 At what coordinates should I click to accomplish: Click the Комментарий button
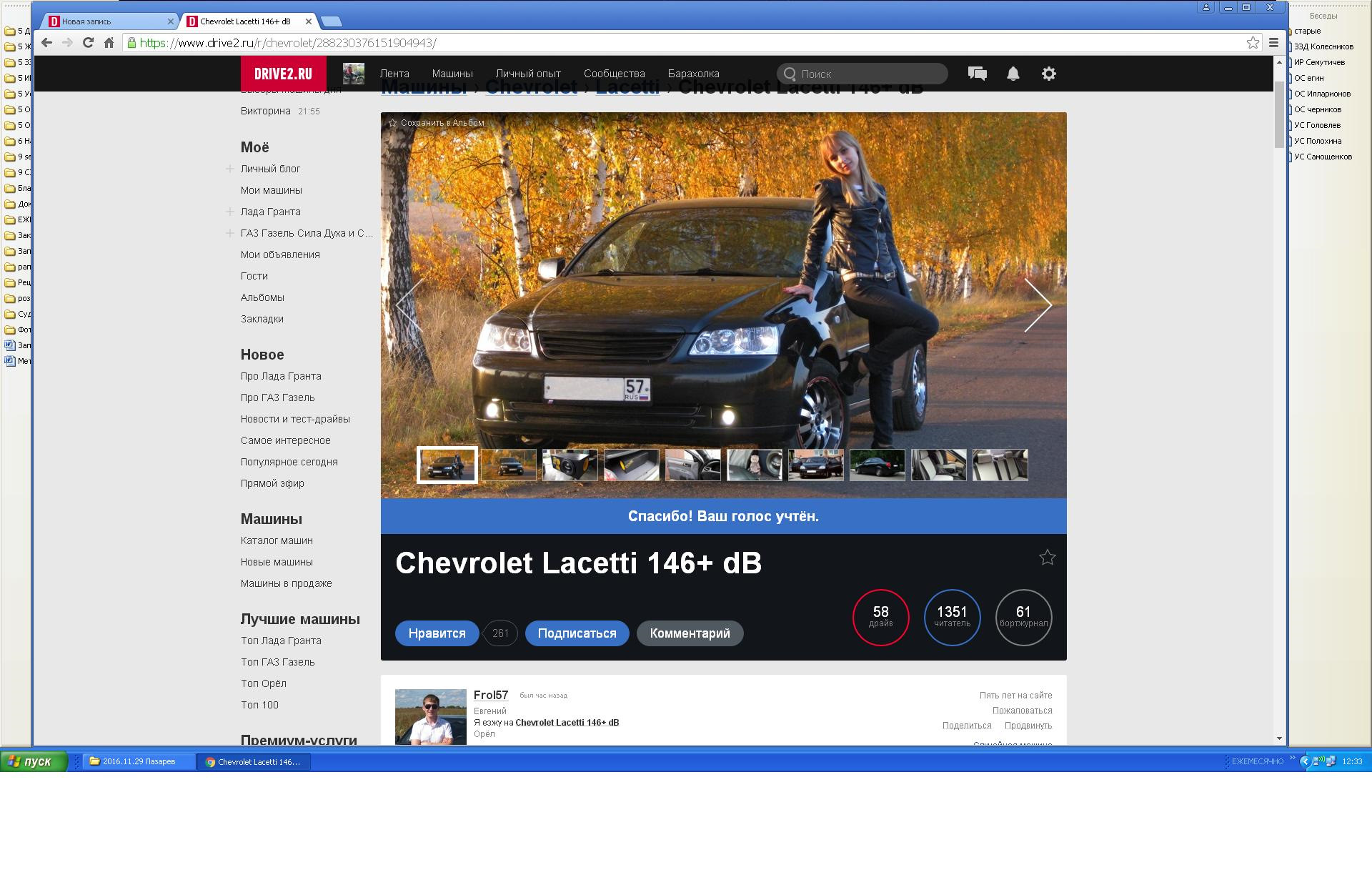(690, 633)
